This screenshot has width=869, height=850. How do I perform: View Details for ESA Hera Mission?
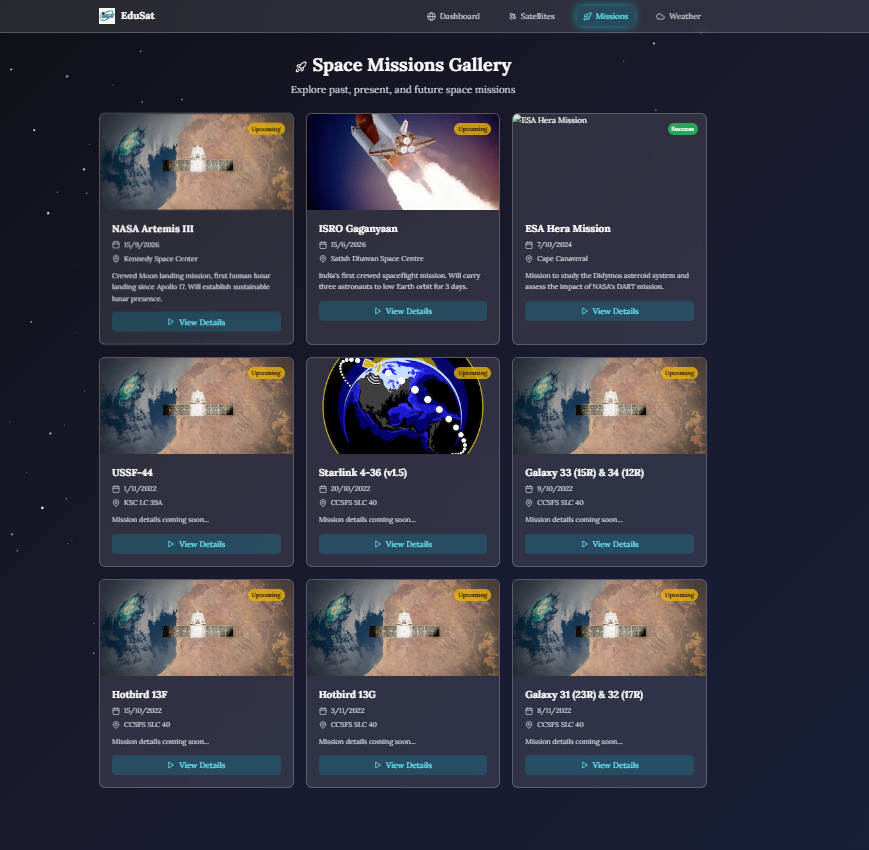[x=609, y=311]
